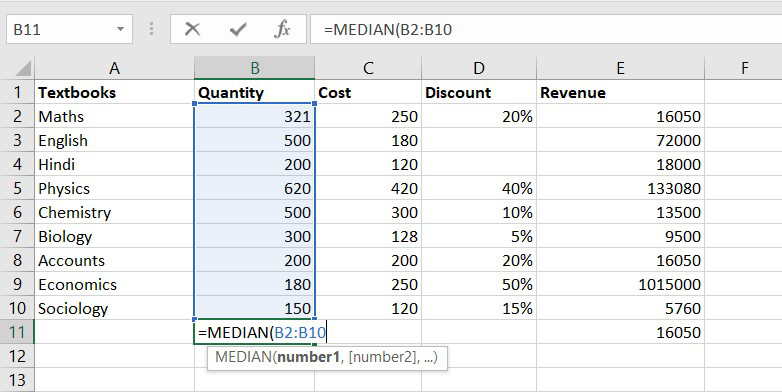Select the Revenue header cell
The height and width of the screenshot is (392, 782).
pyautogui.click(x=620, y=92)
